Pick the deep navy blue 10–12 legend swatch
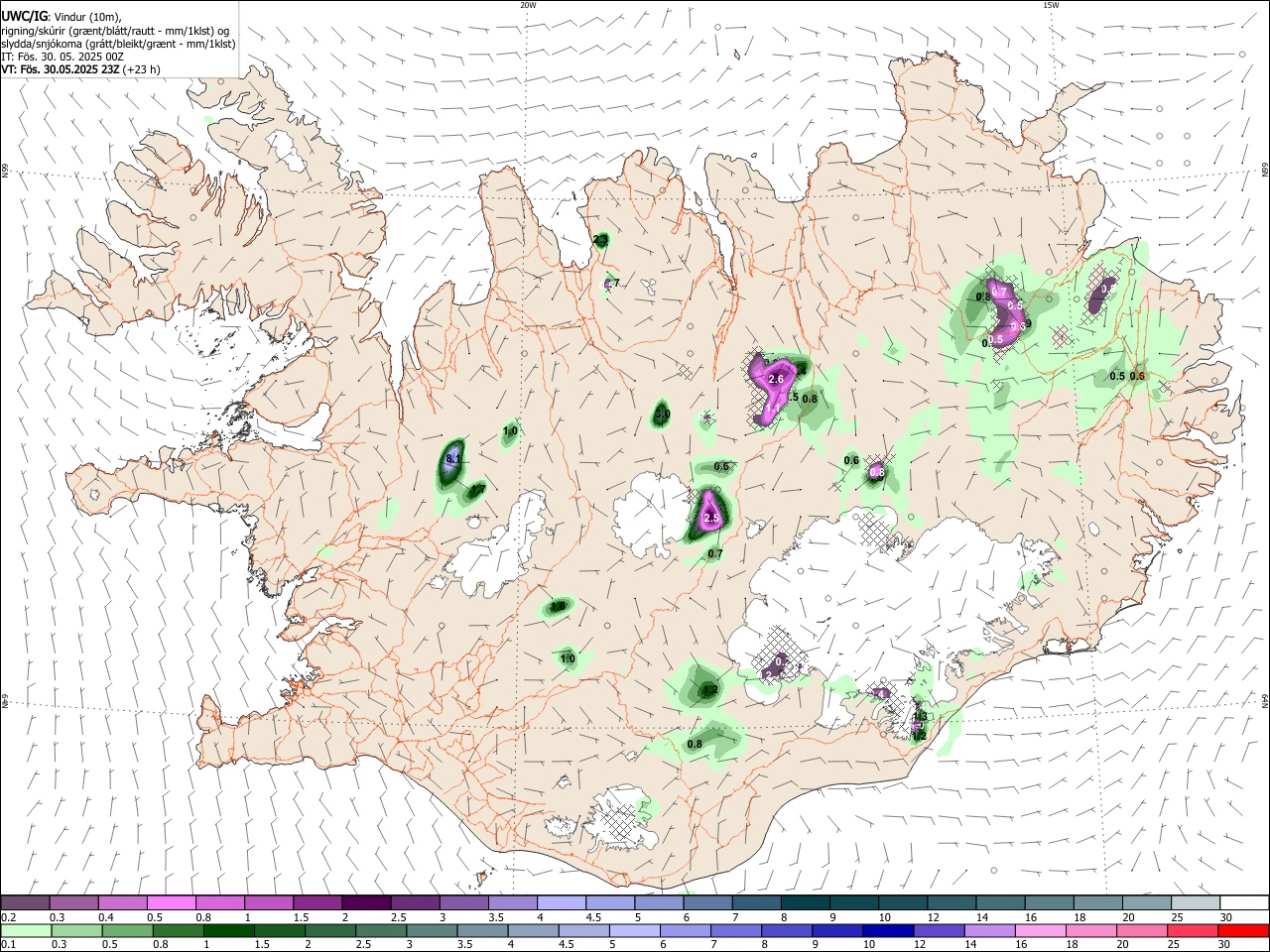The height and width of the screenshot is (952, 1270). [x=887, y=930]
